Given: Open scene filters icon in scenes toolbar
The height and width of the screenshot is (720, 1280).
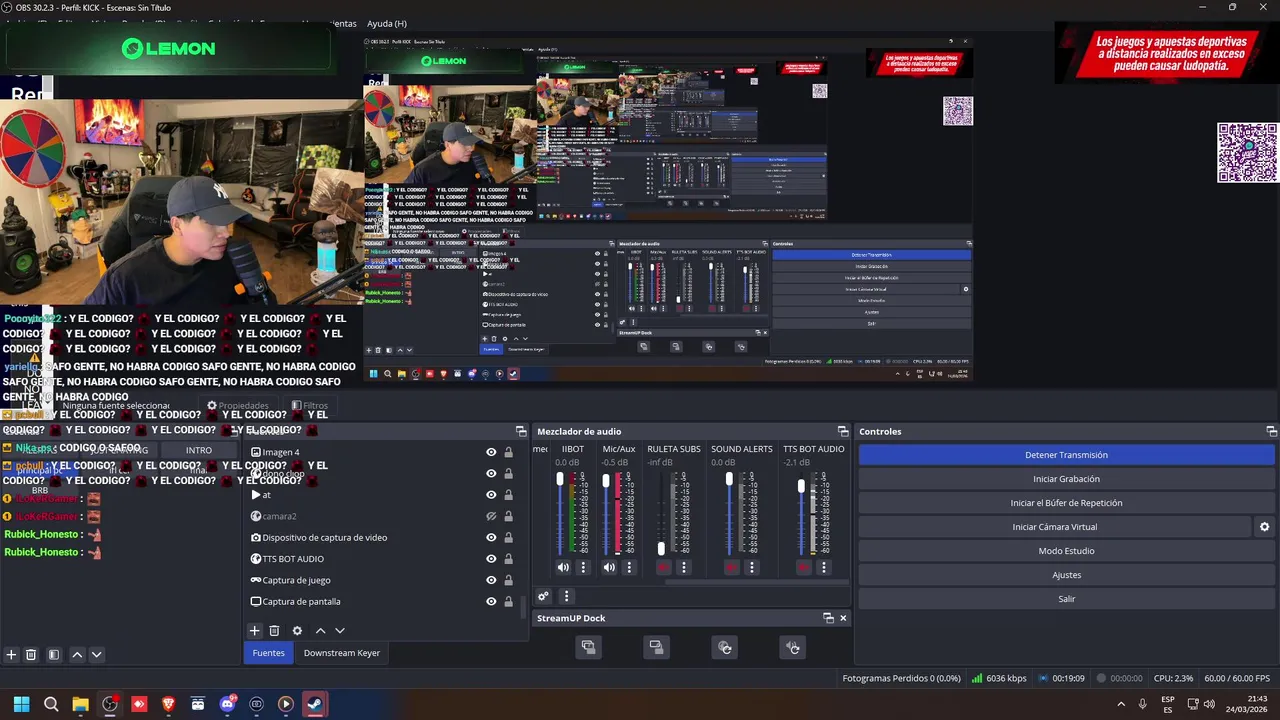Looking at the screenshot, I should [54, 655].
